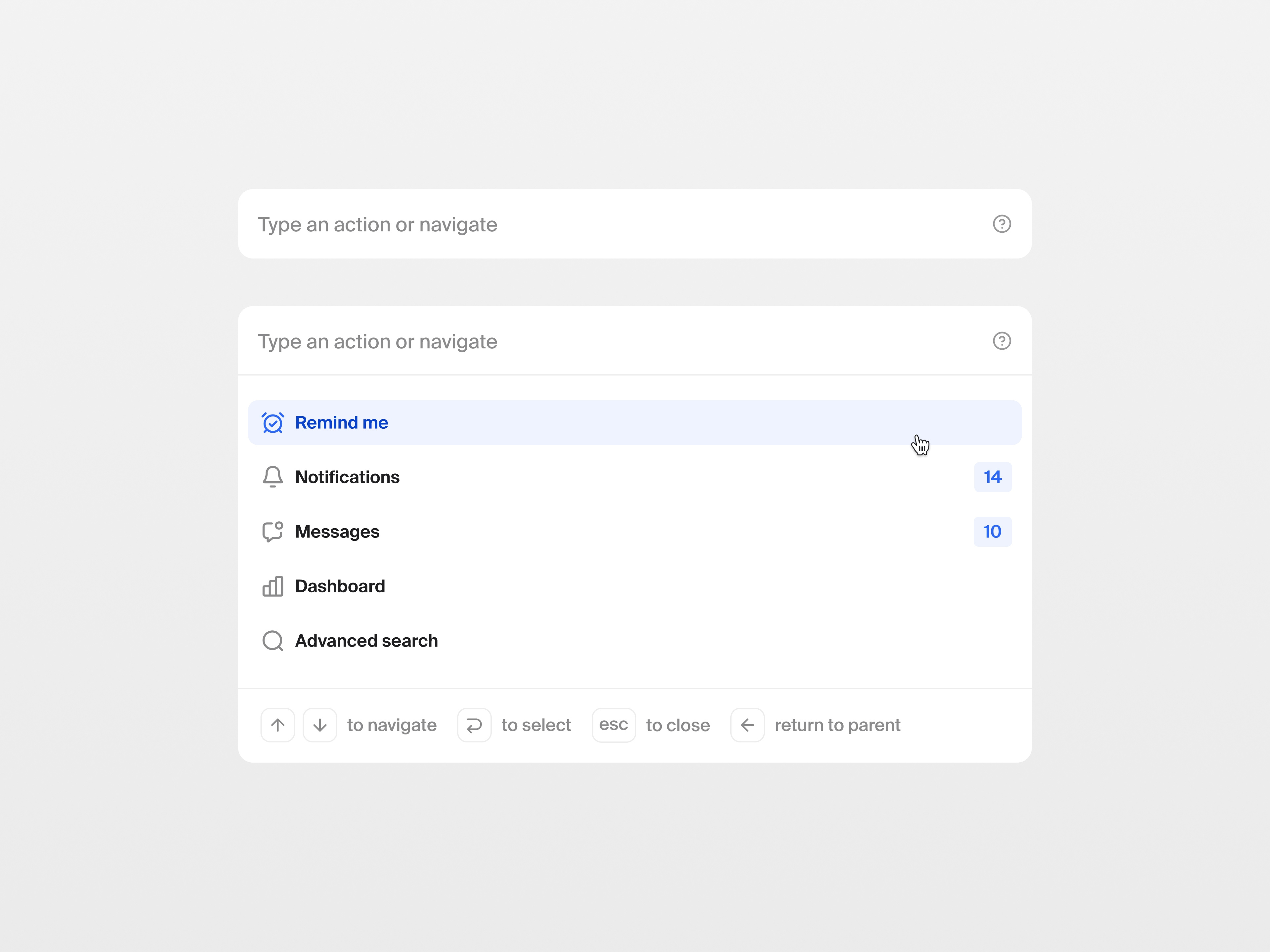Click the help icon in the lower search bar
1270x952 pixels.
[x=1002, y=341]
